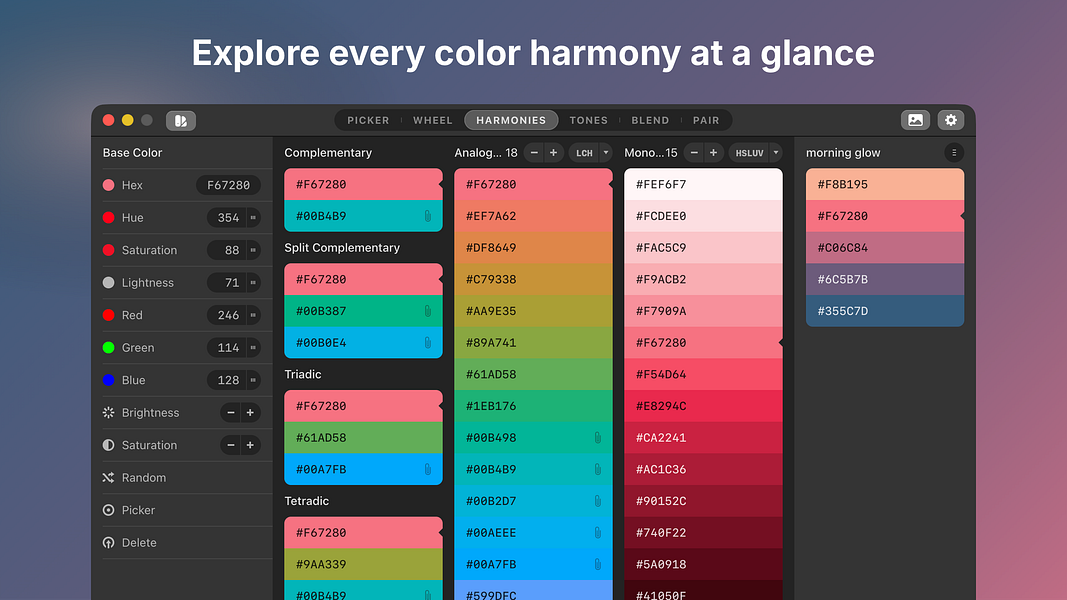
Task: Select #6C5B7B swatch in morning glow
Action: click(885, 279)
